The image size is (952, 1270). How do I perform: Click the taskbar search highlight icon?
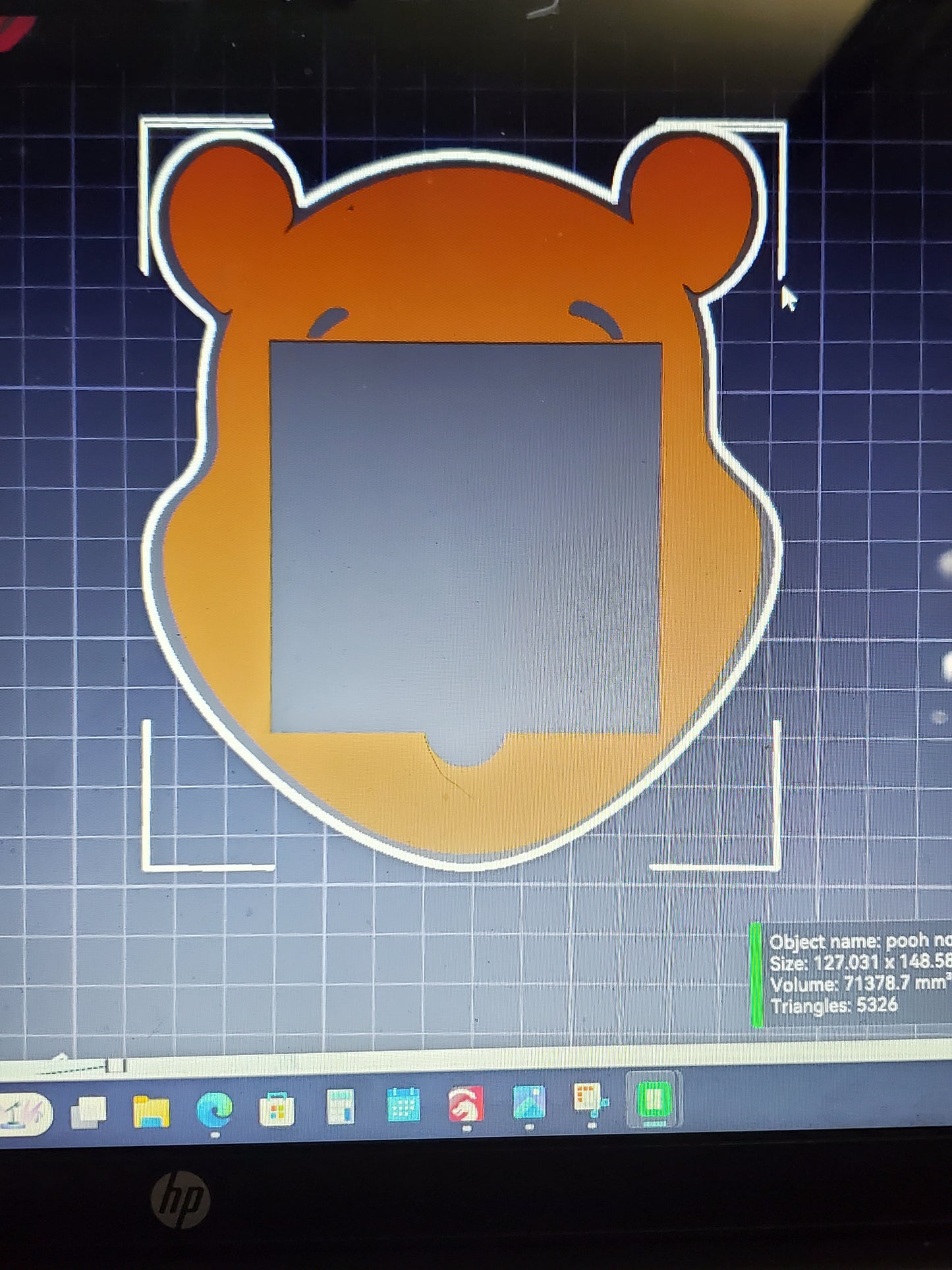tap(24, 1114)
